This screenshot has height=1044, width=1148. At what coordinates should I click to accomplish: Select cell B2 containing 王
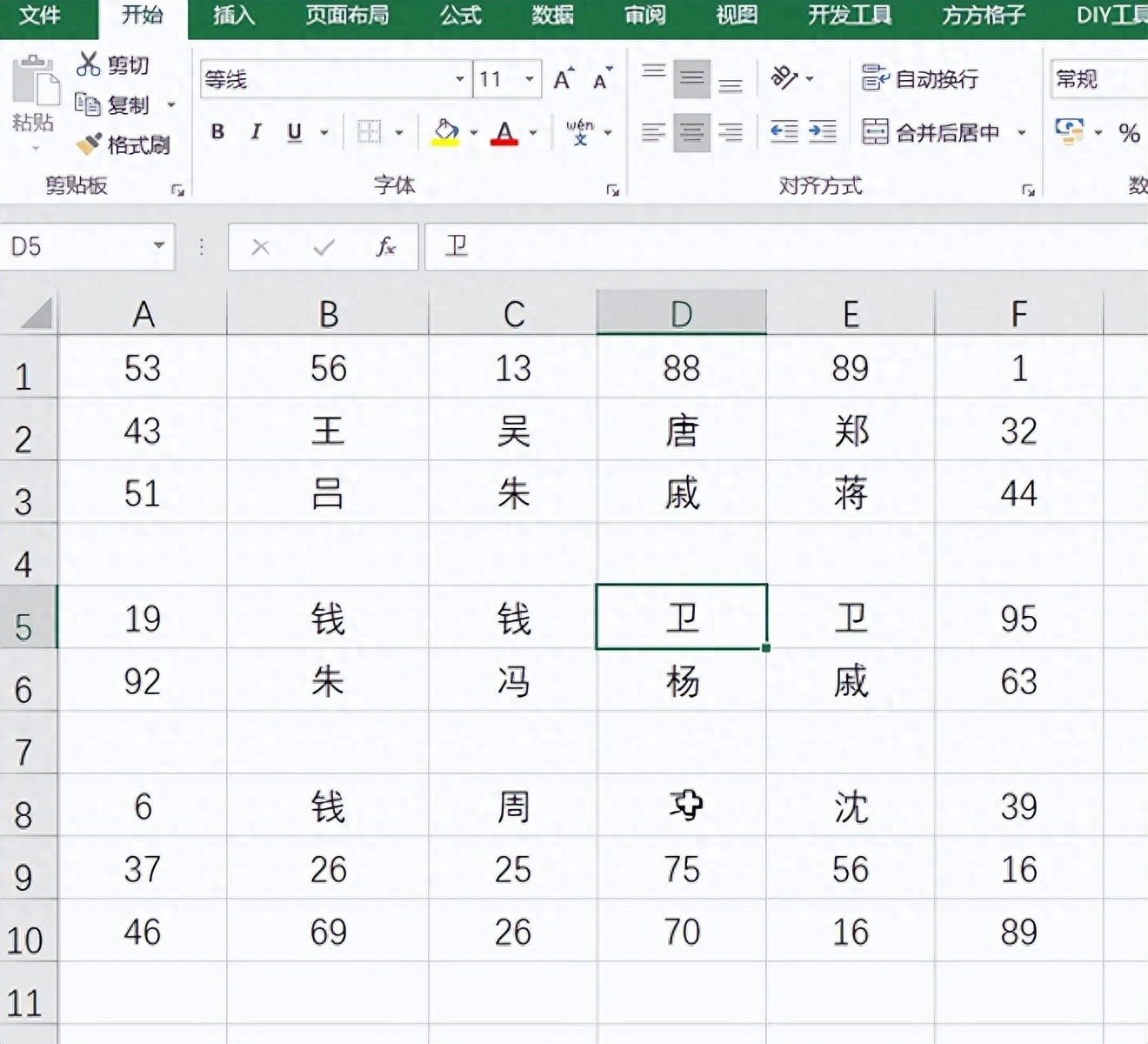tap(328, 430)
